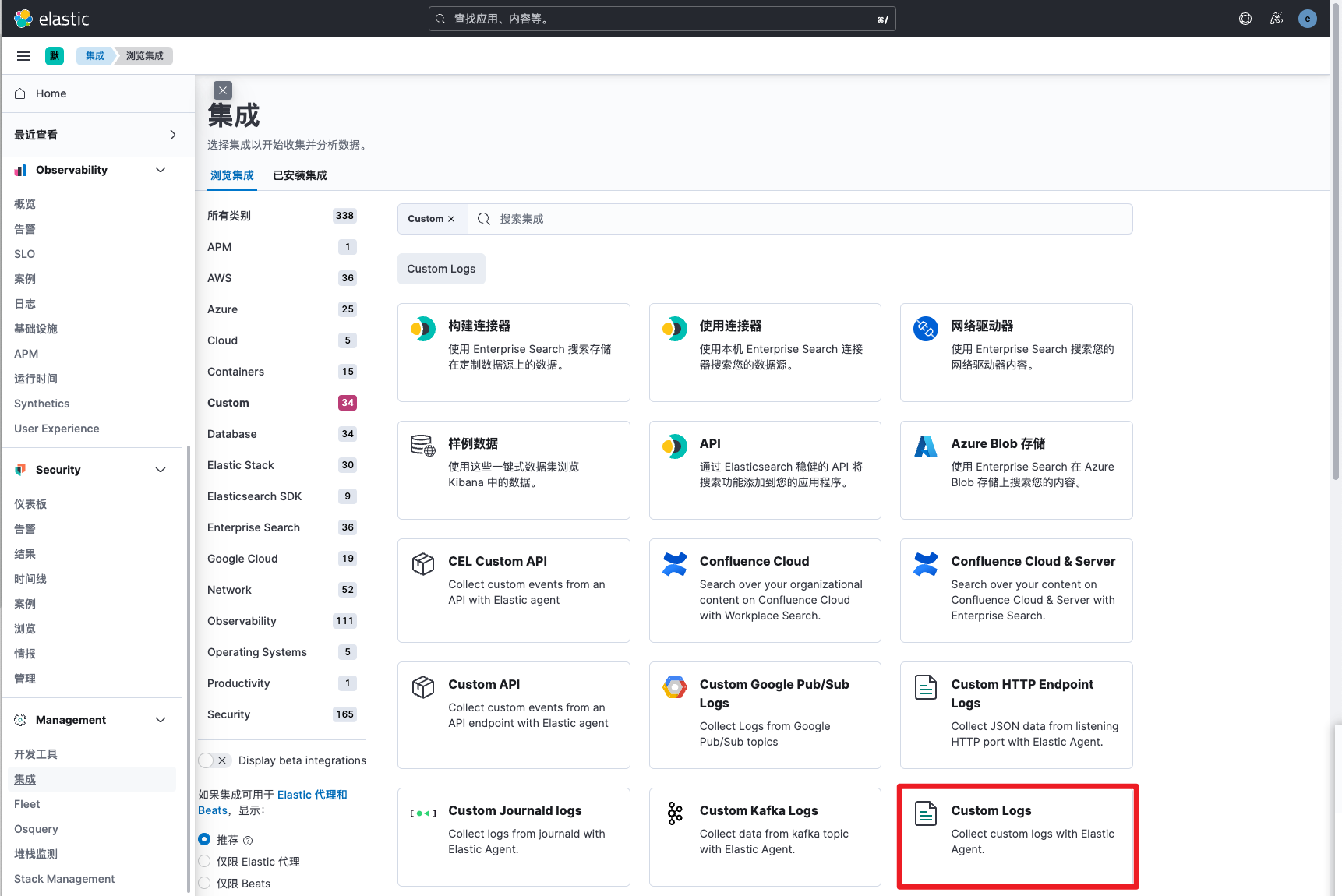Click the 构建连接器 card icon
The width and height of the screenshot is (1342, 896).
pos(423,329)
